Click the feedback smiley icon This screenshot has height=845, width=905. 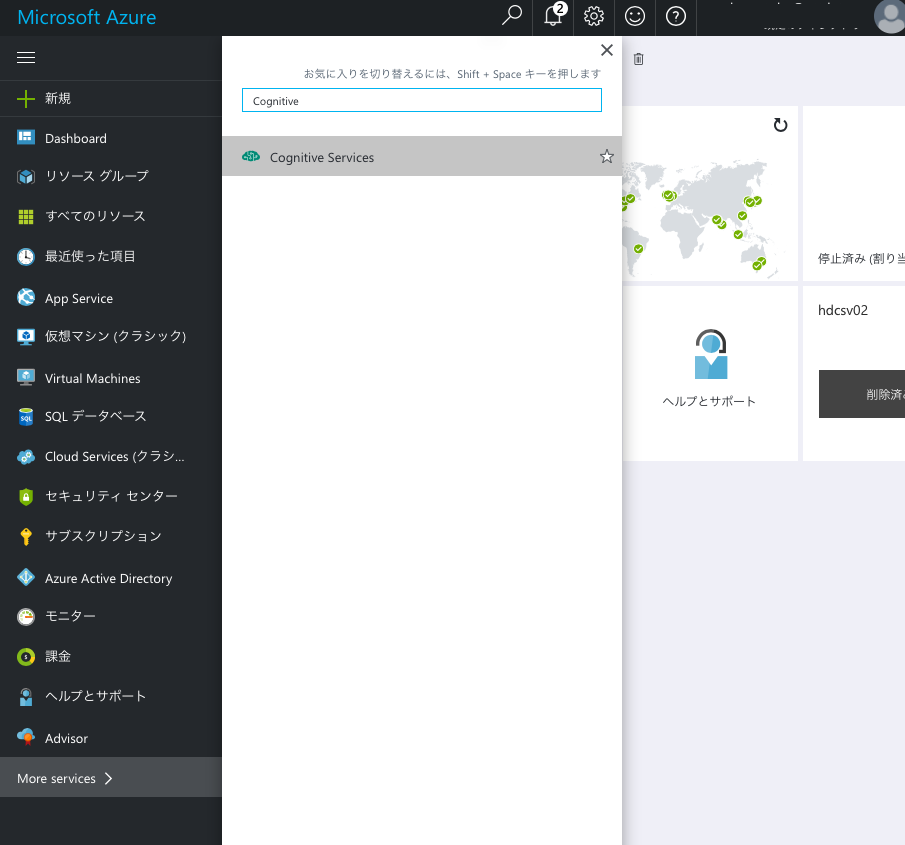point(635,16)
